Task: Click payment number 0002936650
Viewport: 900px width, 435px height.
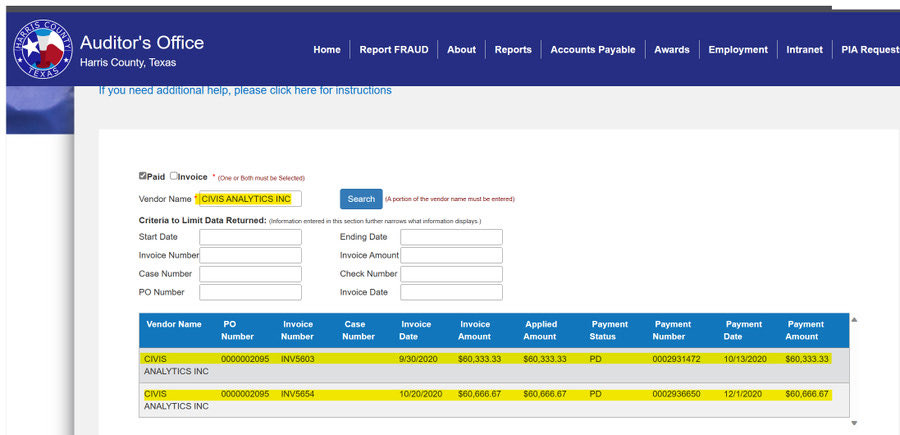Action: coord(676,394)
